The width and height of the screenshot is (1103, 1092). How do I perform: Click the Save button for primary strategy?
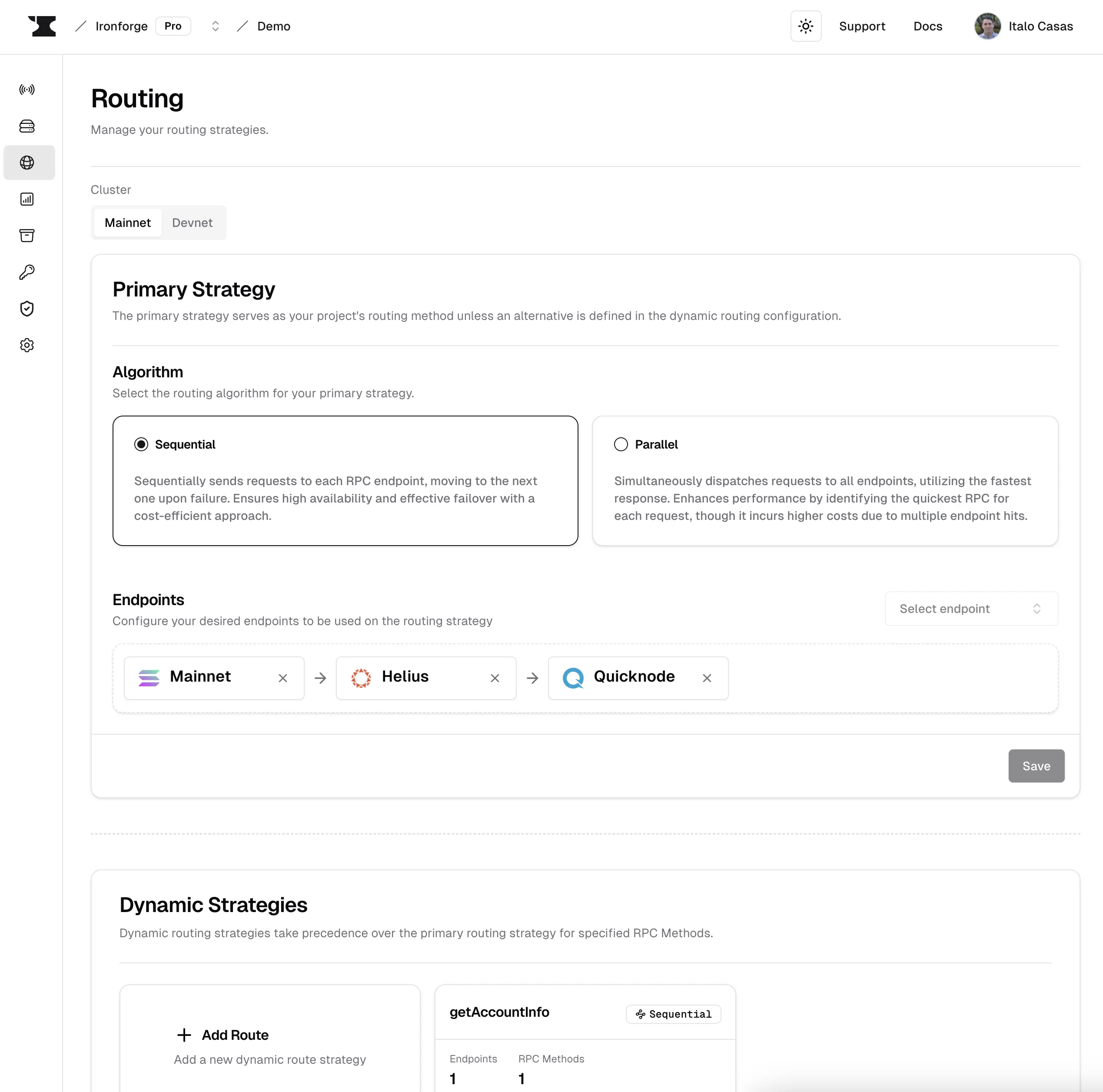(1036, 765)
